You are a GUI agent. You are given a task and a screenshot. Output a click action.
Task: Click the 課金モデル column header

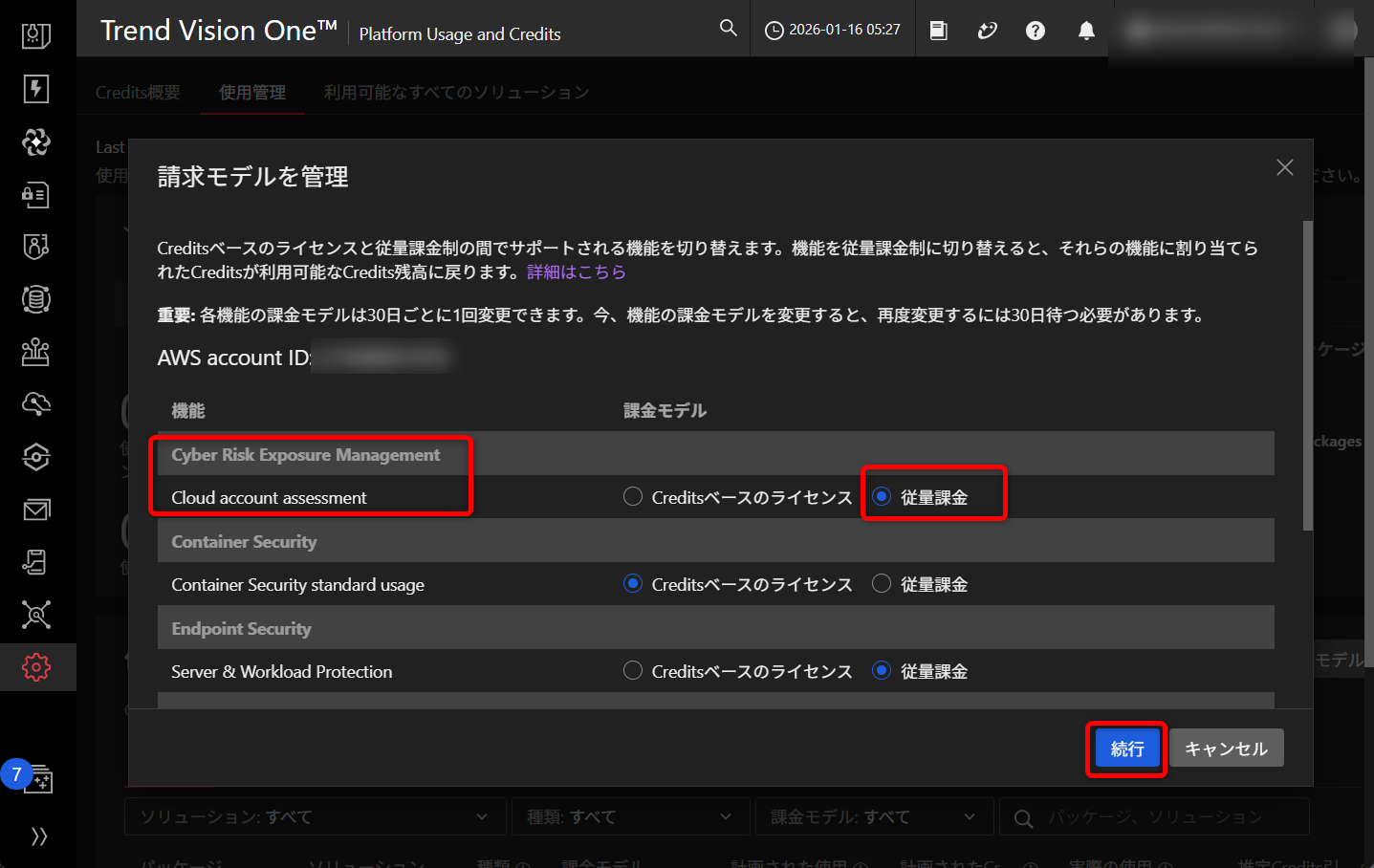click(665, 410)
